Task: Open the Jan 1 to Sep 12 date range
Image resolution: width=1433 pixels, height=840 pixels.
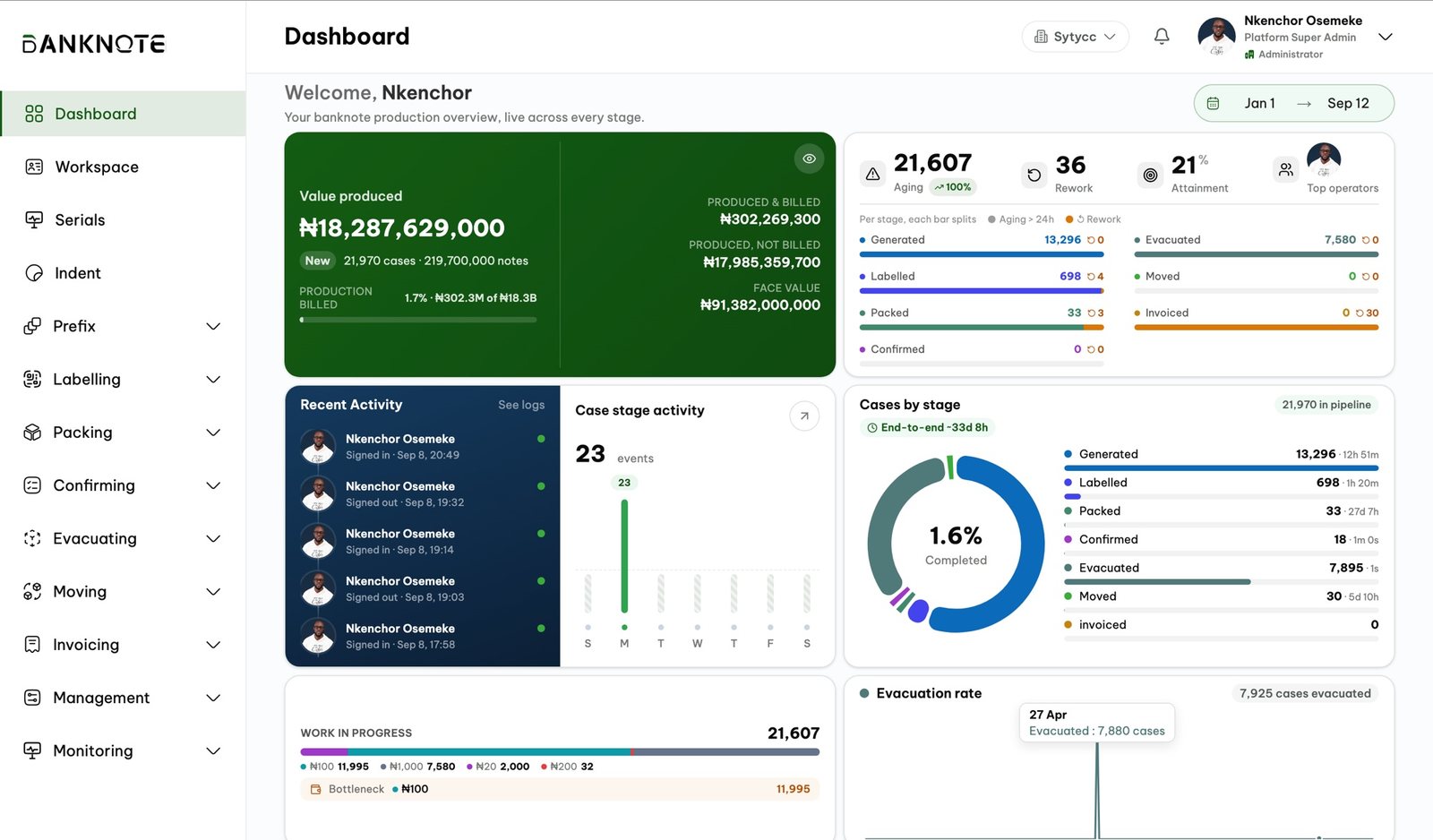Action: click(1293, 104)
